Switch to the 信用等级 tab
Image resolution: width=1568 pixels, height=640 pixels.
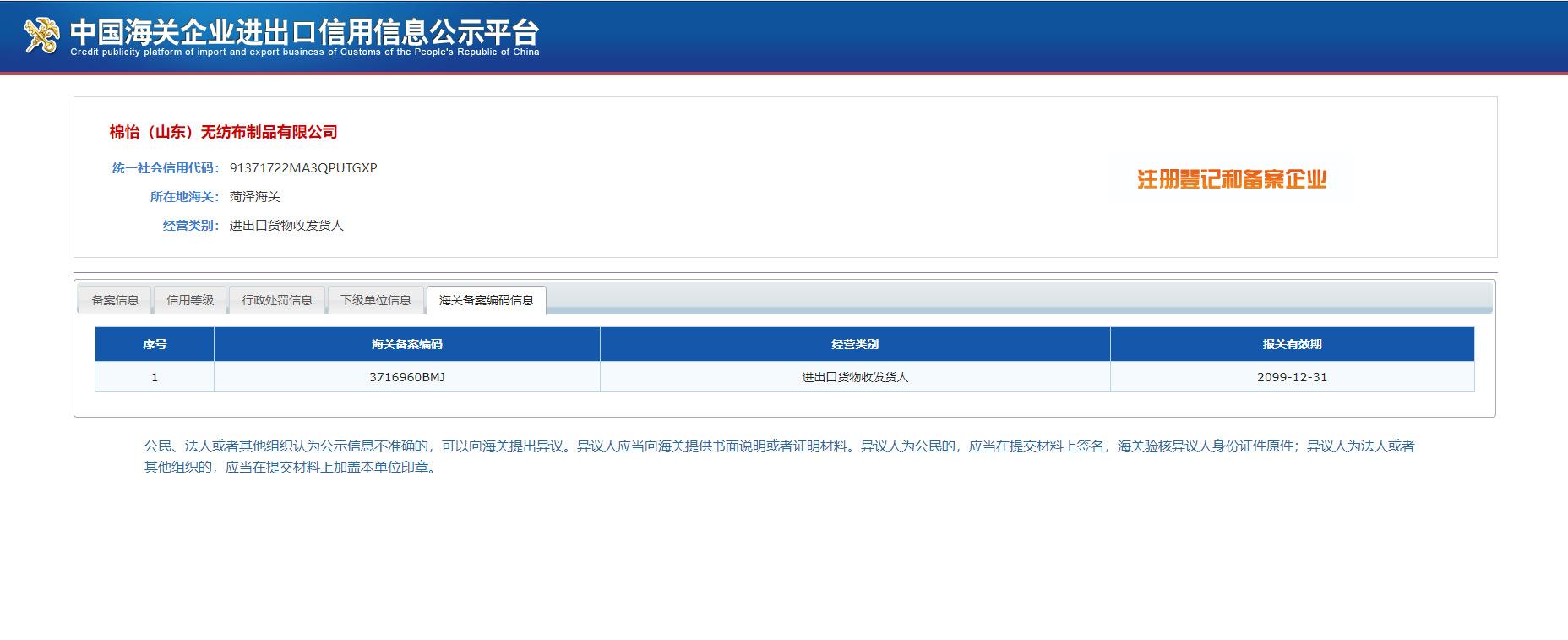point(190,300)
